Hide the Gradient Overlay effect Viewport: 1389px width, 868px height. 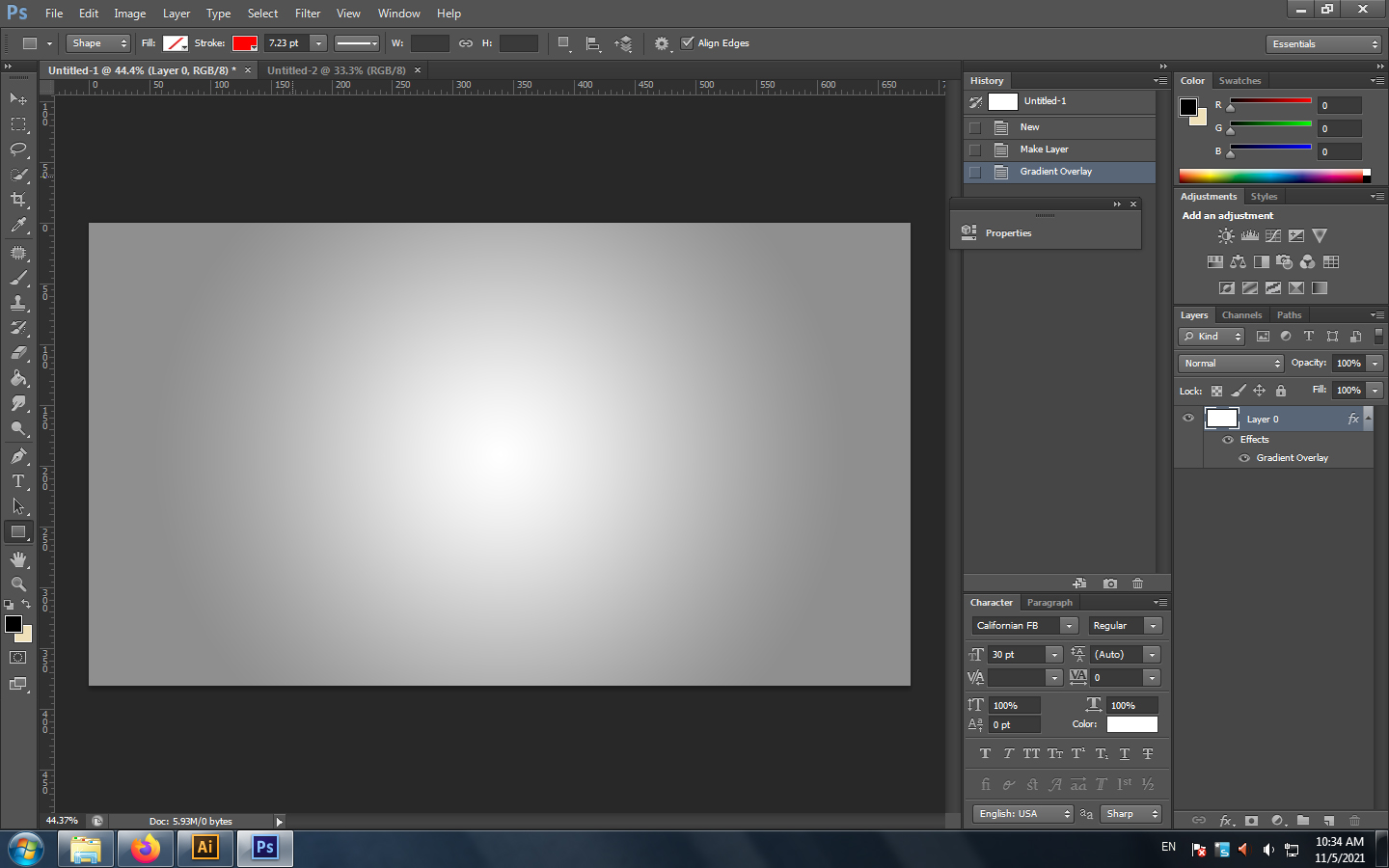click(1244, 458)
